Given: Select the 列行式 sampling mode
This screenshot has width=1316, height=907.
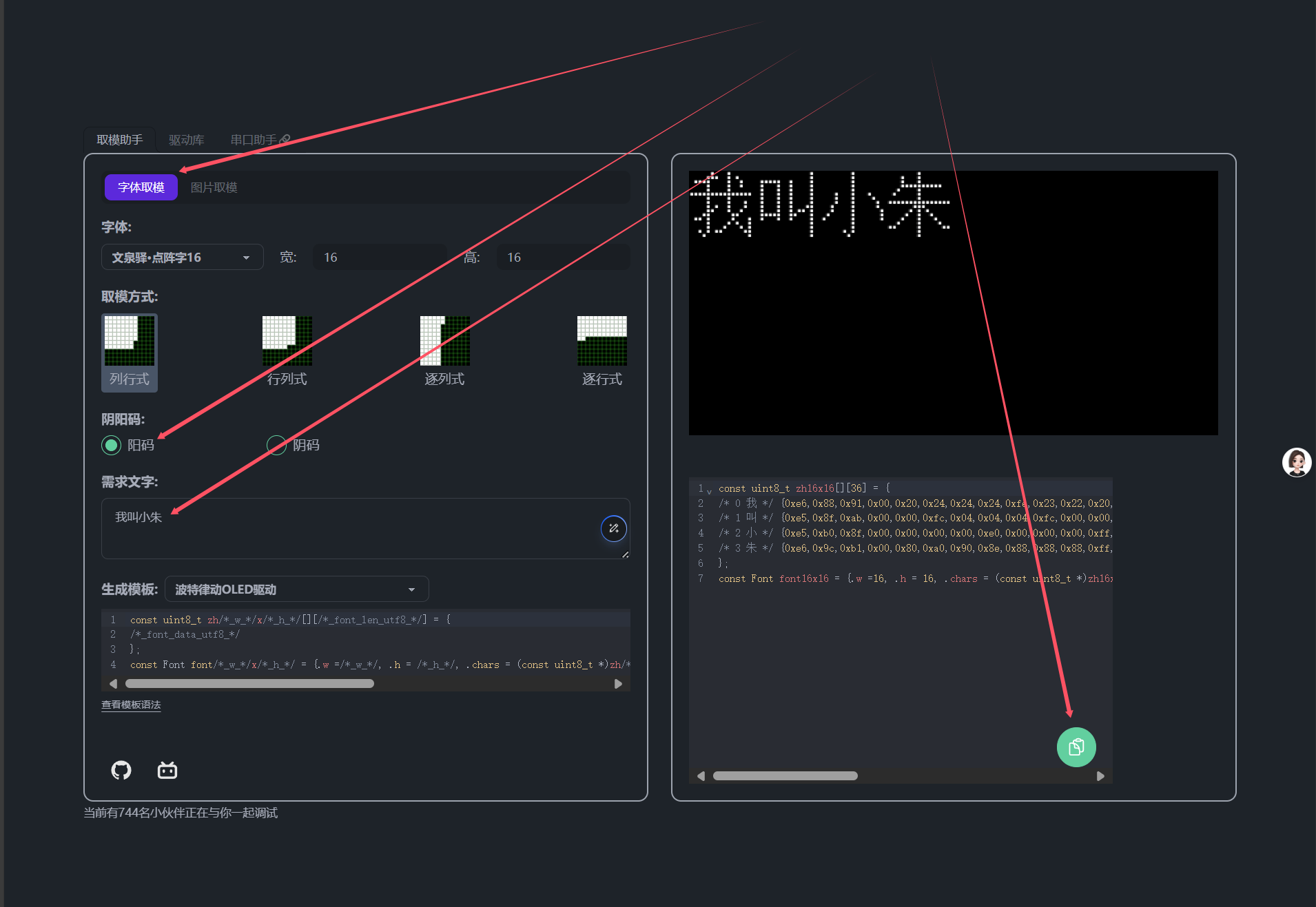Looking at the screenshot, I should click(x=130, y=353).
